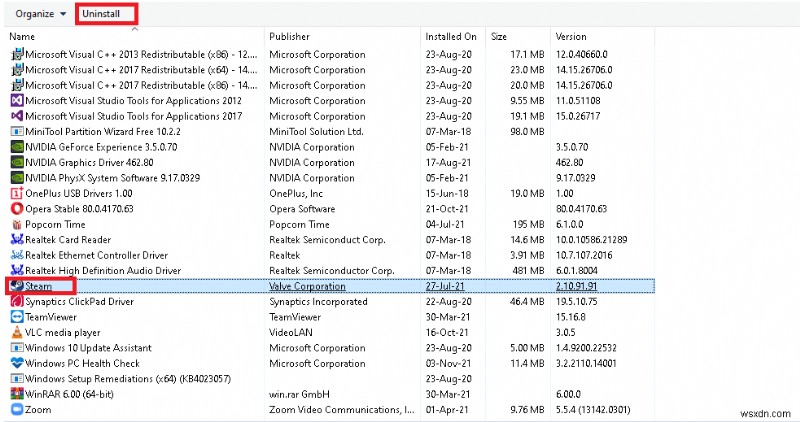Sort list by Publisher column header
This screenshot has height=422, width=800.
tap(289, 36)
